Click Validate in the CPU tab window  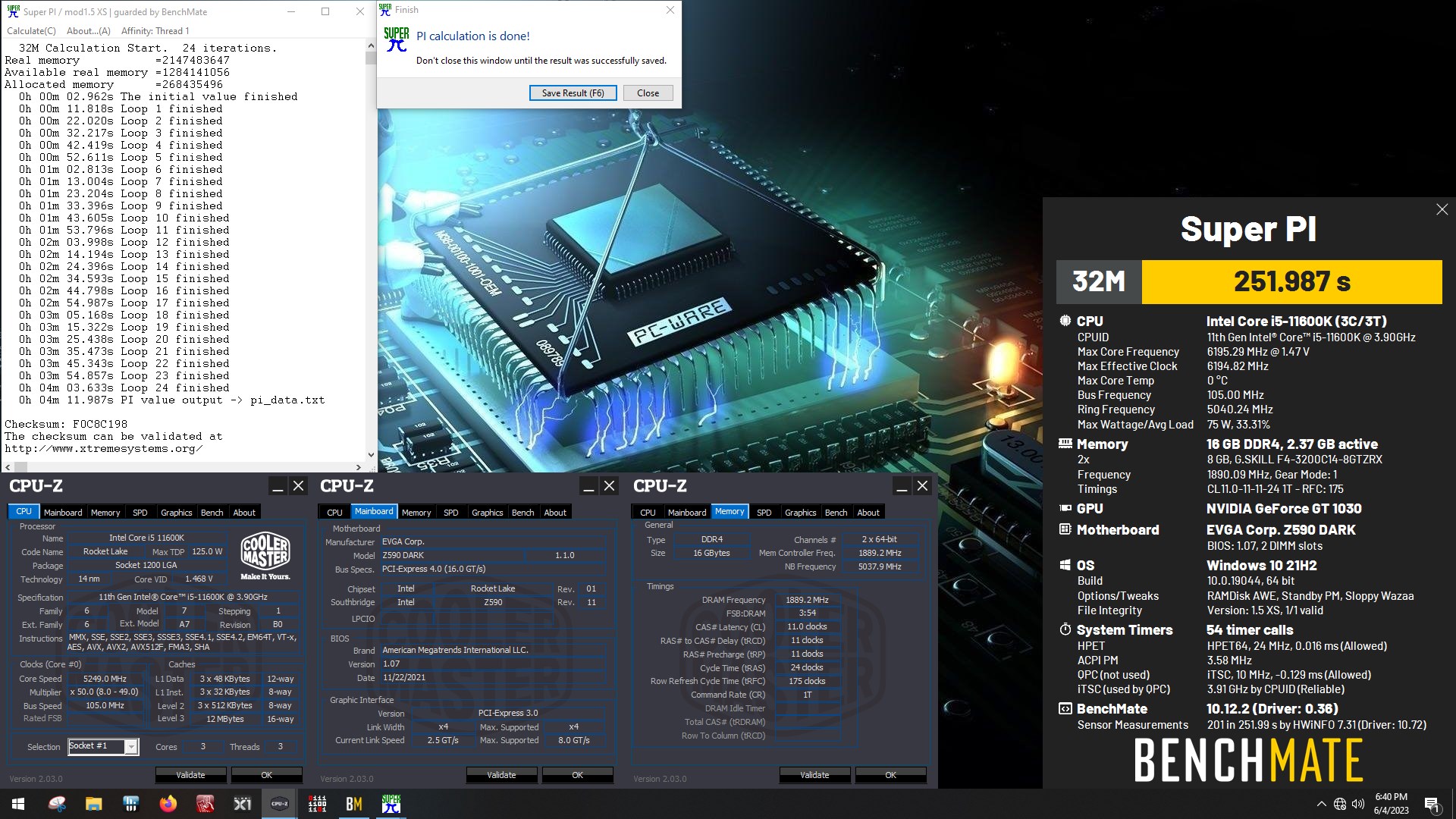click(190, 775)
